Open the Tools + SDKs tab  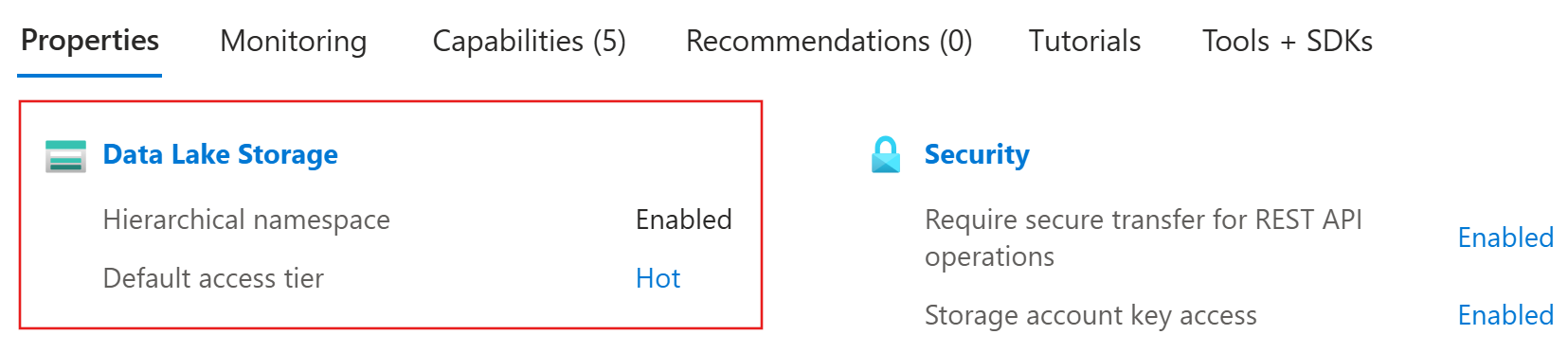coord(1288,41)
